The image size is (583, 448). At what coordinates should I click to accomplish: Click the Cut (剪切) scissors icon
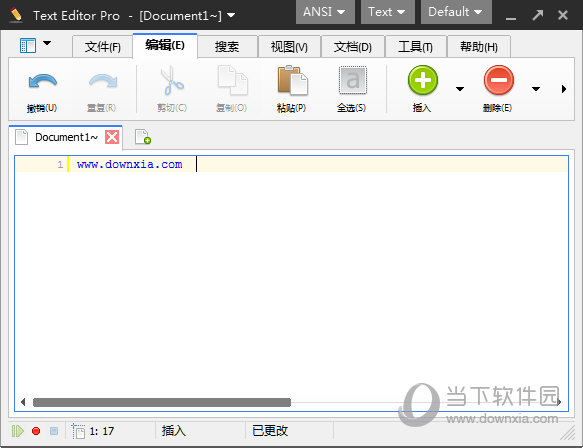tap(172, 80)
